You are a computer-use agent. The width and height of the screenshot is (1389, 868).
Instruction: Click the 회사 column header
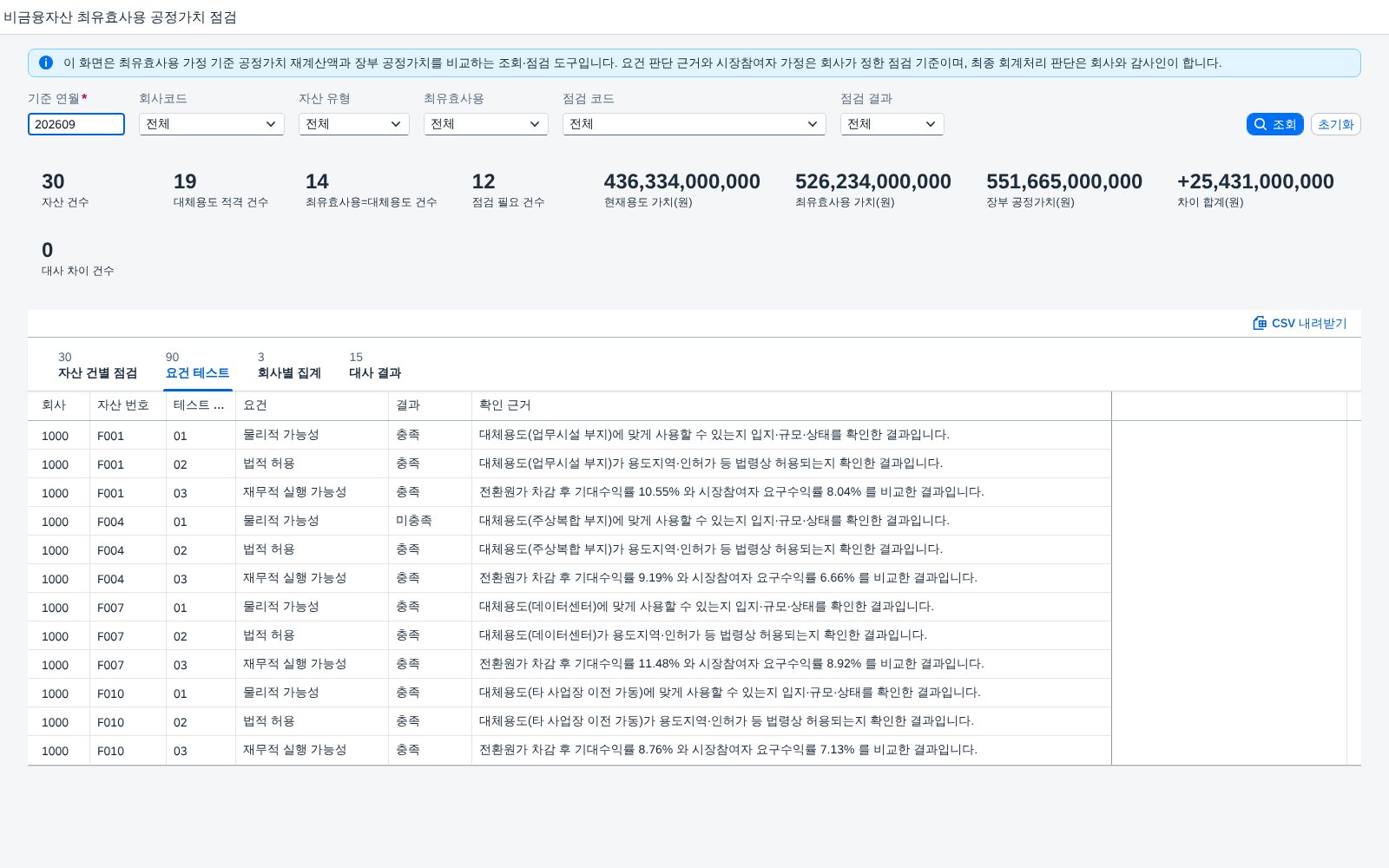pyautogui.click(x=58, y=405)
